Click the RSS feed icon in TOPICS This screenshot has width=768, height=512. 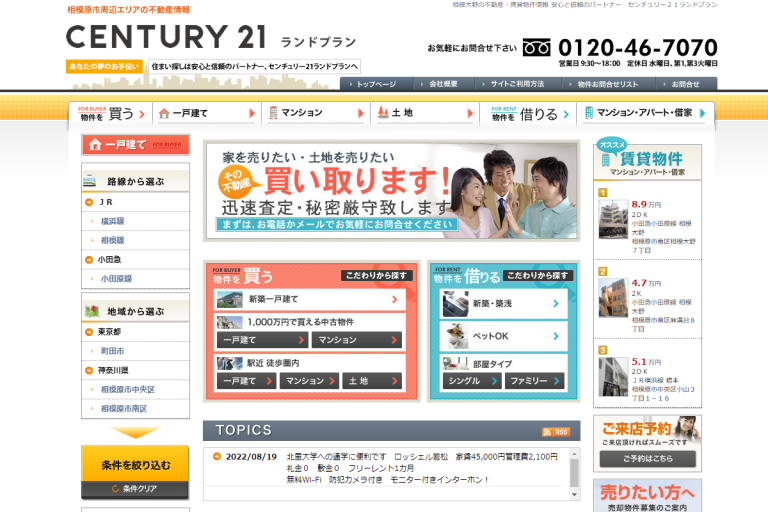click(555, 432)
